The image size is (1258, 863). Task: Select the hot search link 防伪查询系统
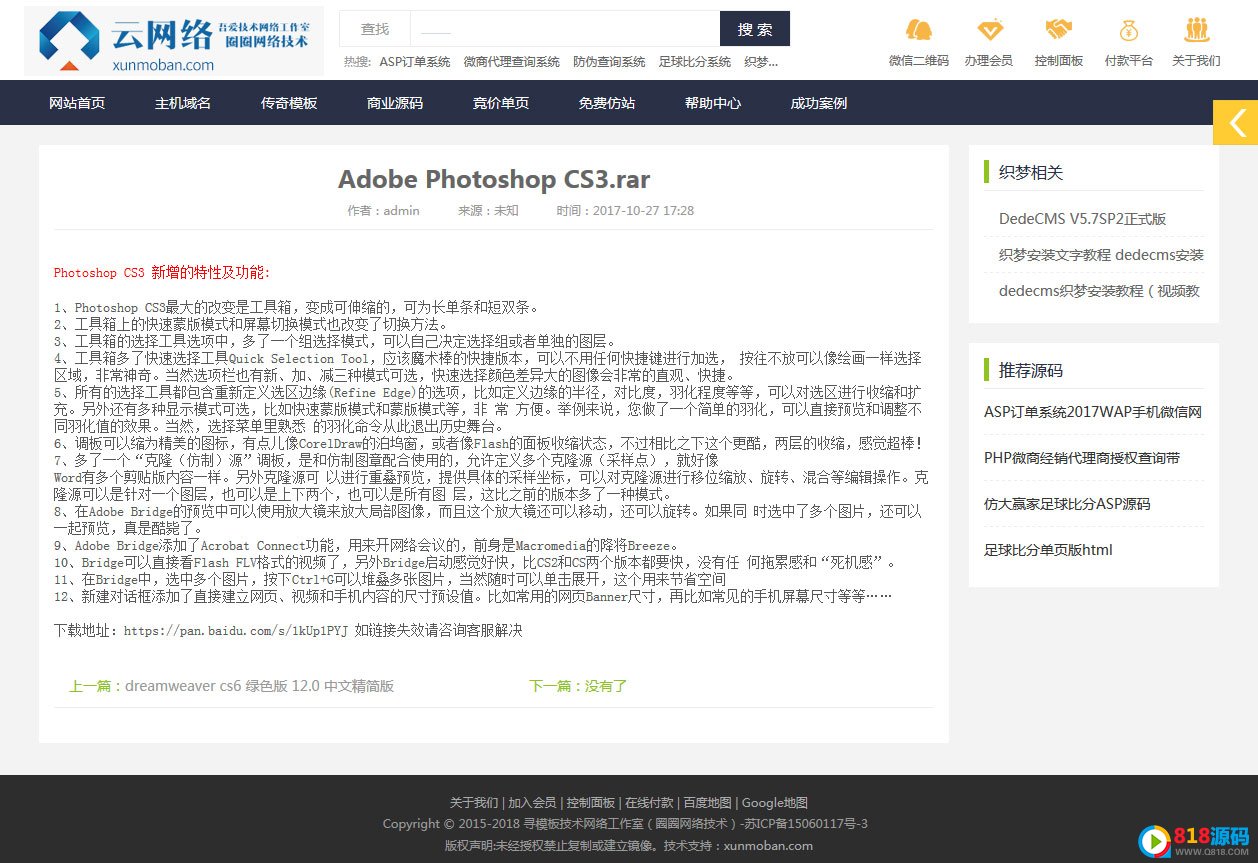click(x=609, y=62)
